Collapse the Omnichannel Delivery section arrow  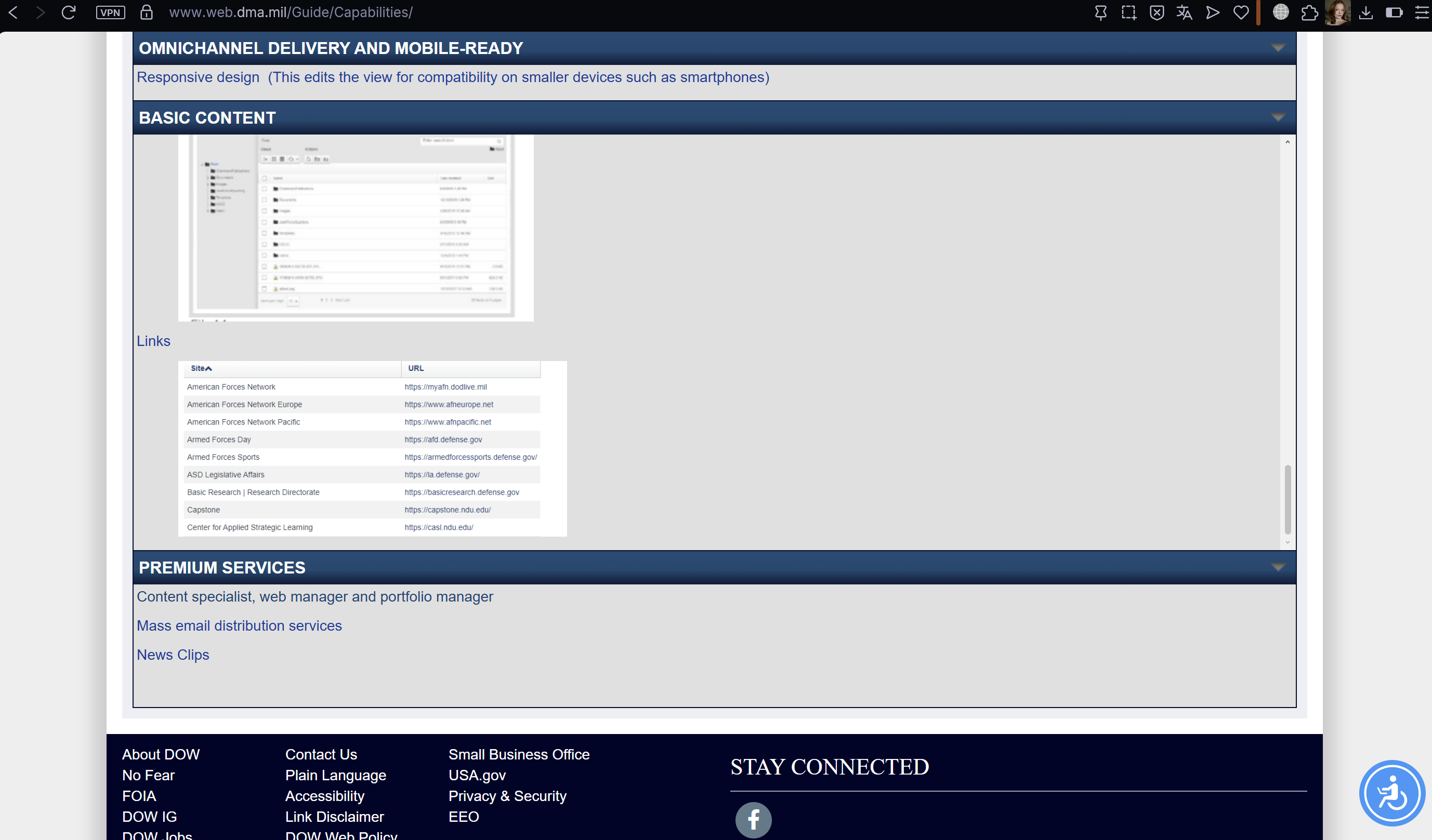click(1278, 48)
